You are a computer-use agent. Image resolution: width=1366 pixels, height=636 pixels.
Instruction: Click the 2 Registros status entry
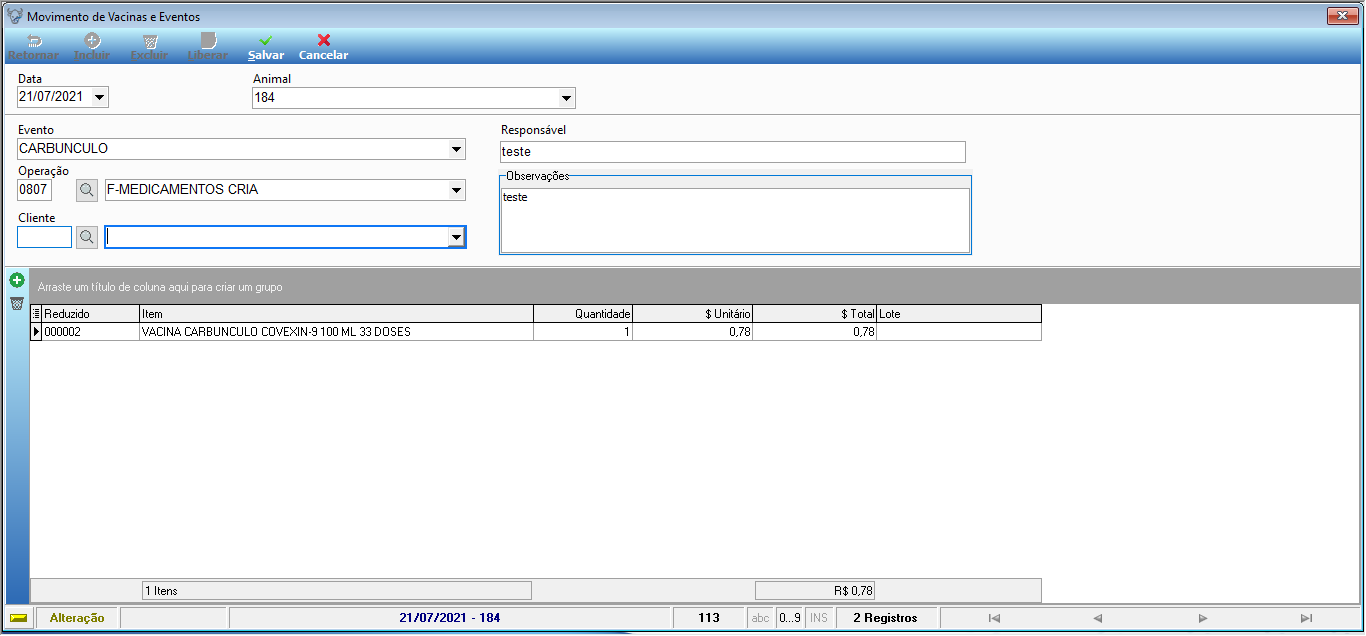pos(885,618)
